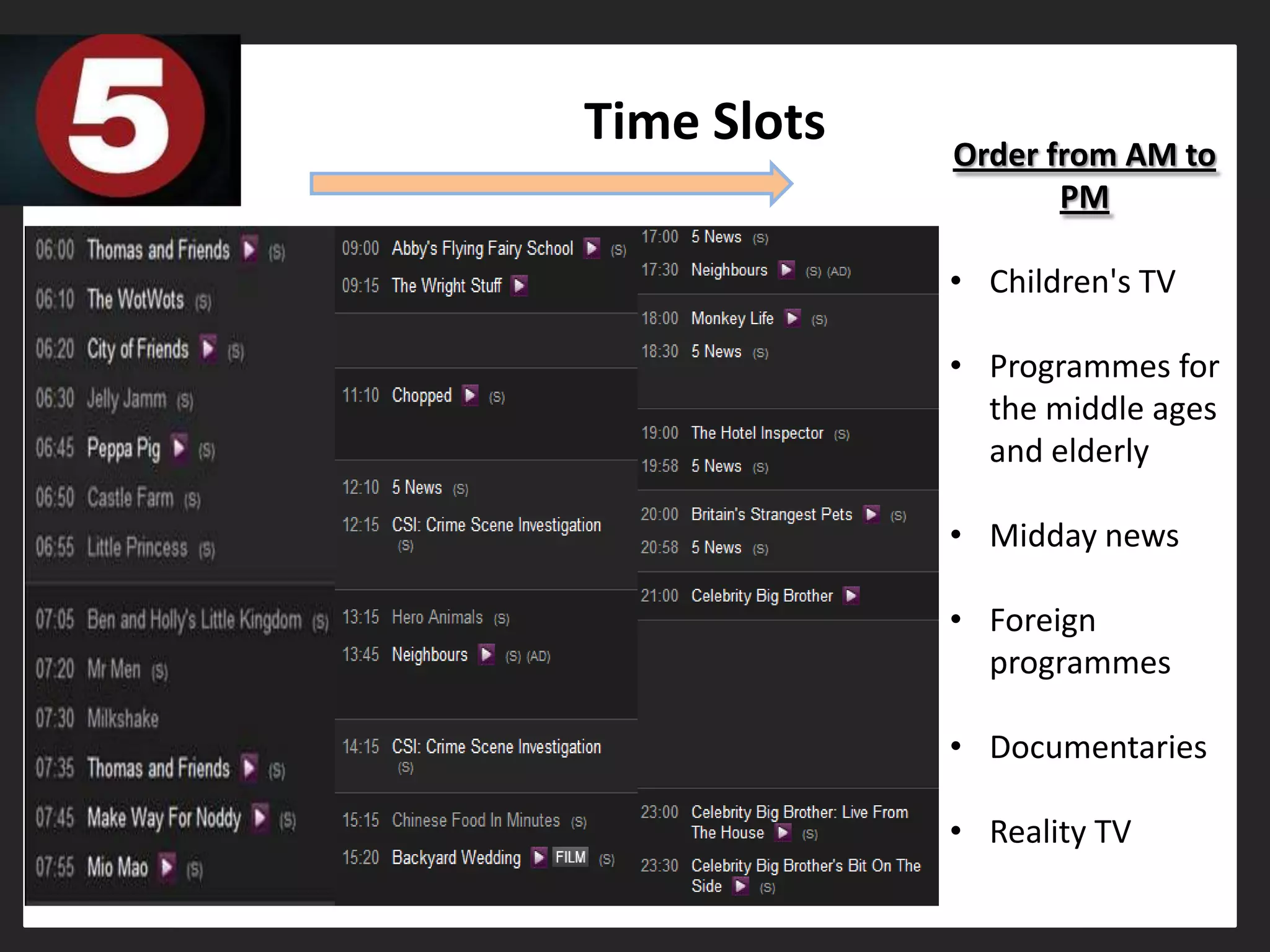Click the Children's TV bullet
Image resolution: width=1270 pixels, height=952 pixels.
click(1082, 281)
